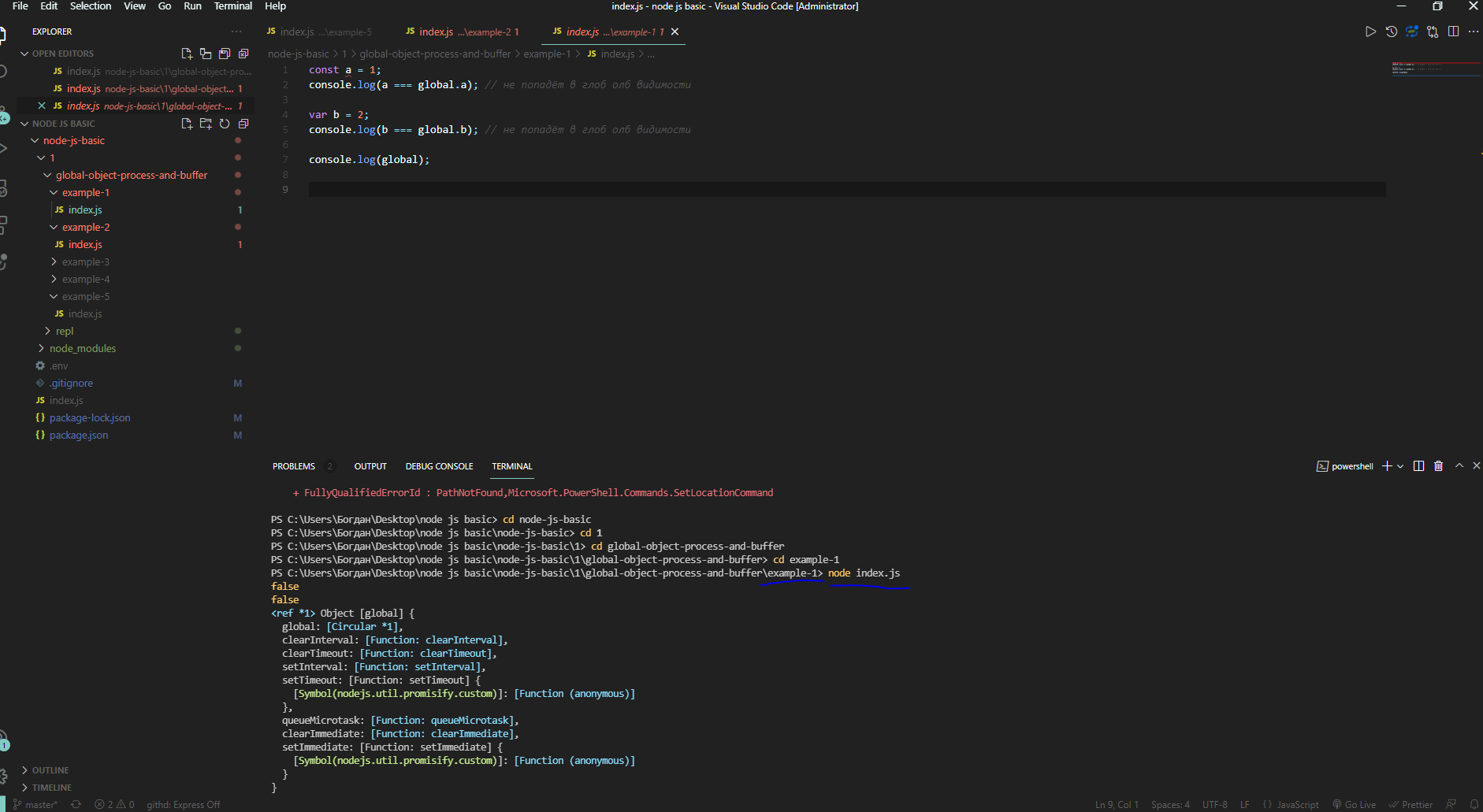Synchronize changes icon in status bar
The image size is (1483, 812).
(x=76, y=805)
